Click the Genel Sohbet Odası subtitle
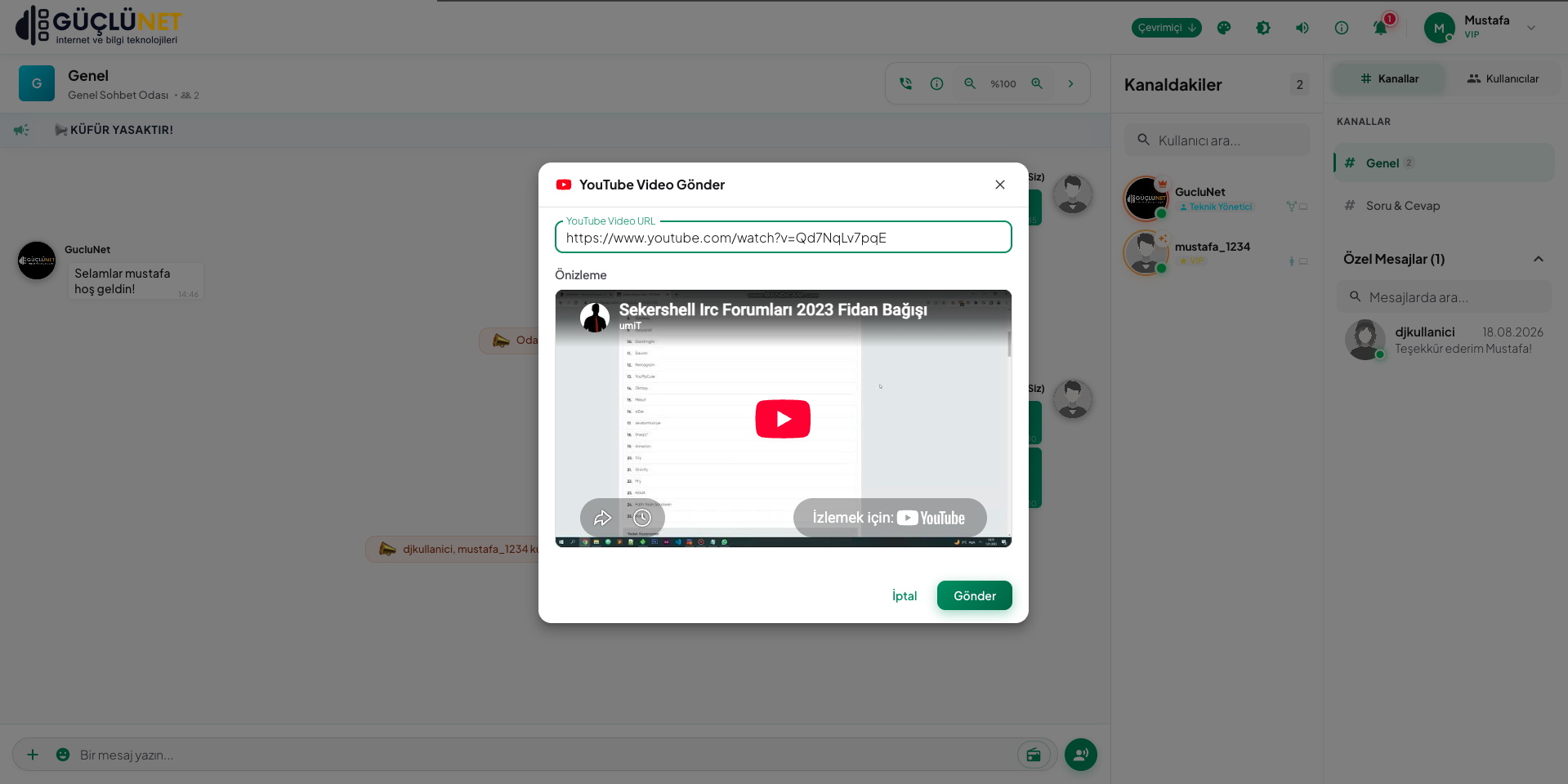1568x784 pixels. (x=118, y=95)
